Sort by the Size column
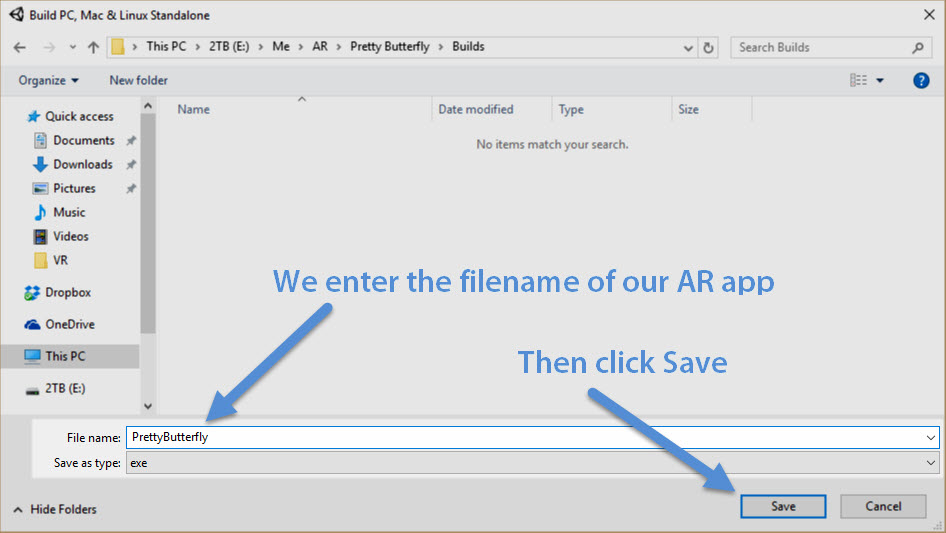Viewport: 946px width, 533px height. [x=688, y=109]
